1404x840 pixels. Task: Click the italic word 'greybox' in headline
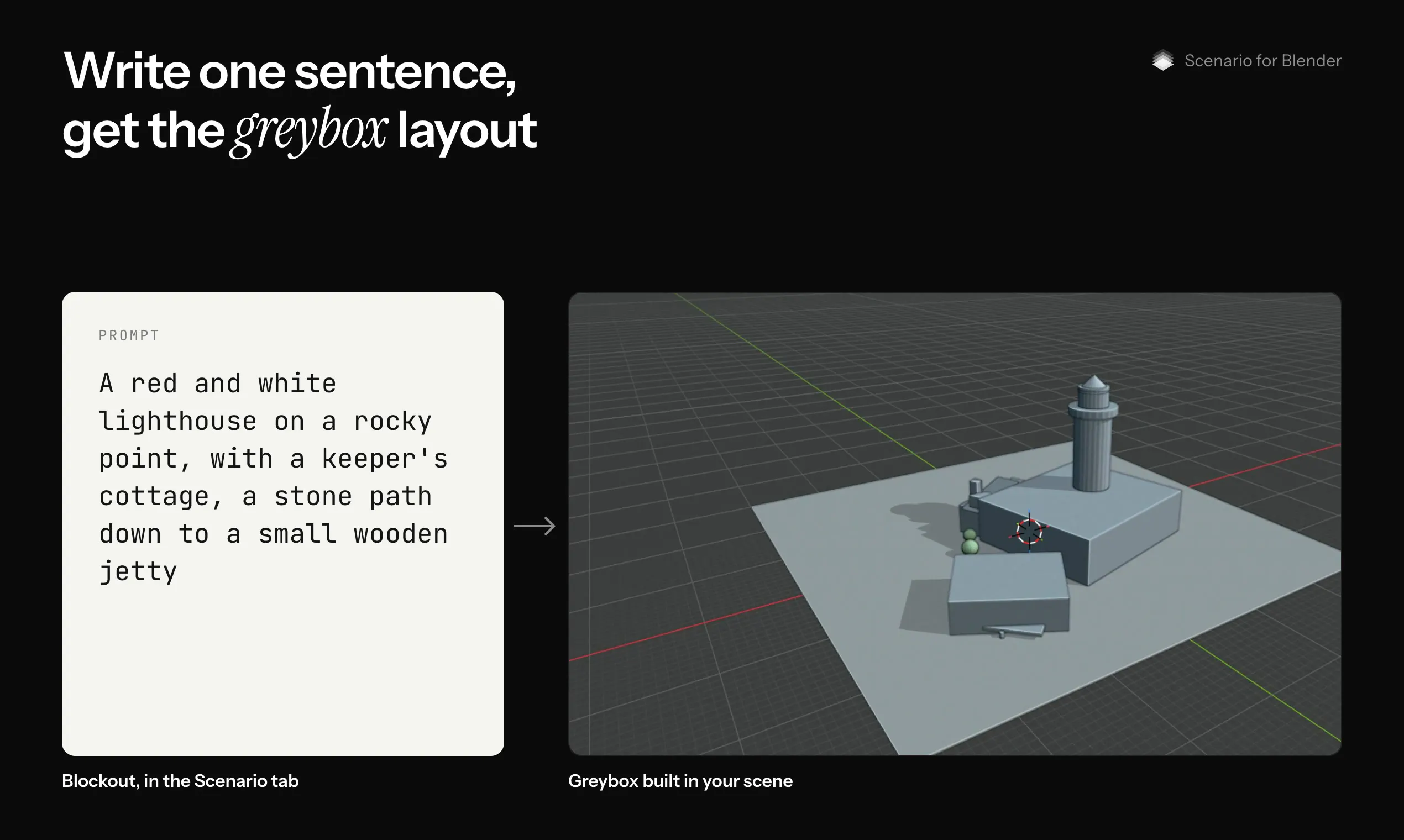click(310, 132)
